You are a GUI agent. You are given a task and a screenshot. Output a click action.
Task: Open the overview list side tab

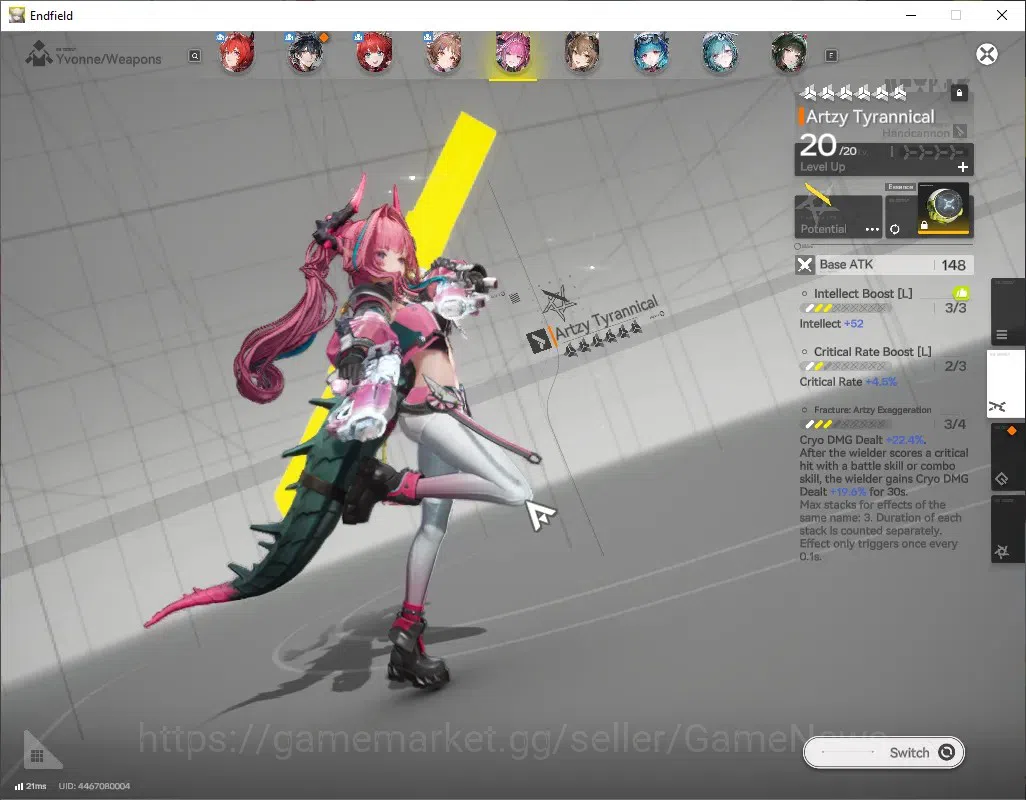[x=1006, y=313]
